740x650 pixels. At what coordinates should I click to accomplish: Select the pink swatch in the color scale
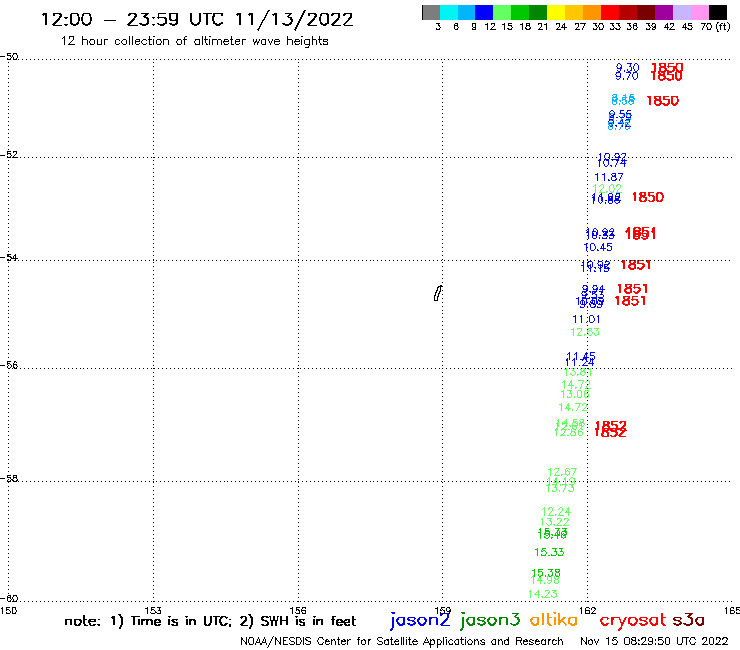700,12
